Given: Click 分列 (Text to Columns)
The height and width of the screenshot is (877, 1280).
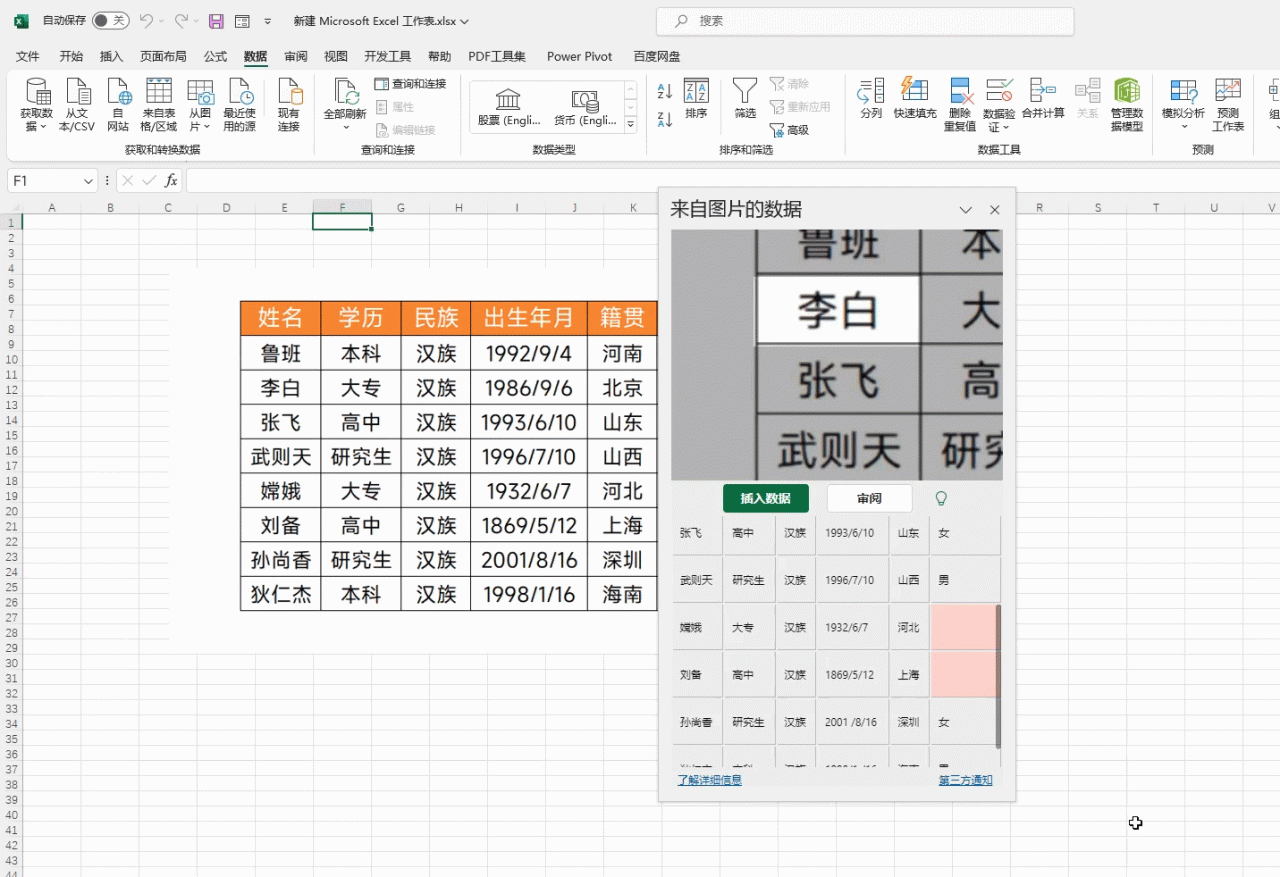Looking at the screenshot, I should 871,100.
